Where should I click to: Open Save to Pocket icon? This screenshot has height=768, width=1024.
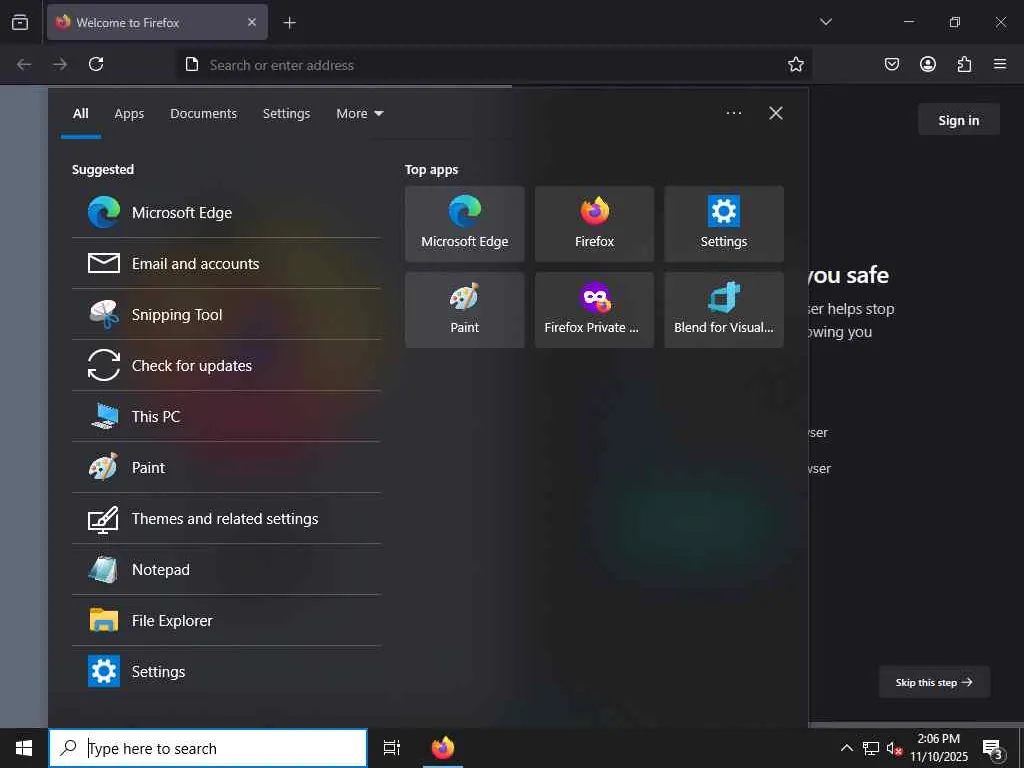(x=891, y=64)
